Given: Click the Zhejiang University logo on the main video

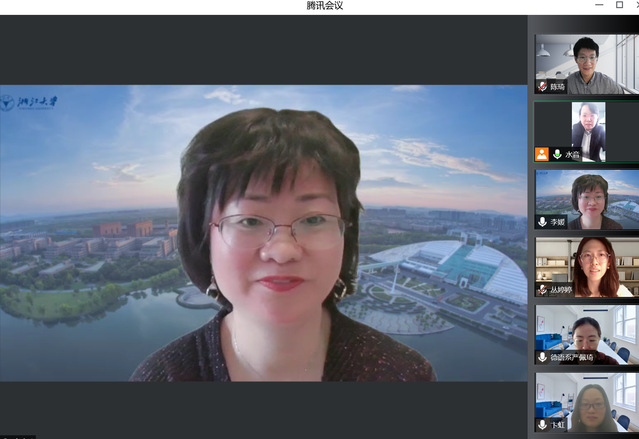Looking at the screenshot, I should (x=30, y=101).
